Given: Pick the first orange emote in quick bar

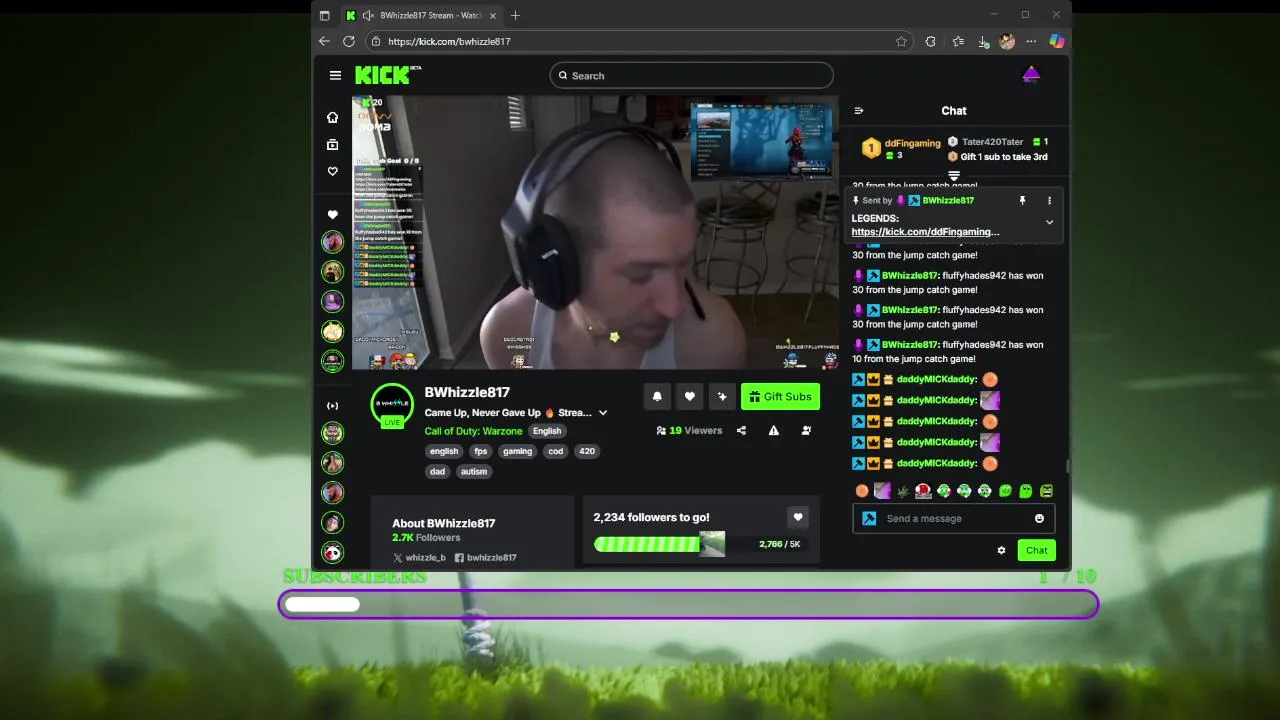Looking at the screenshot, I should point(862,491).
